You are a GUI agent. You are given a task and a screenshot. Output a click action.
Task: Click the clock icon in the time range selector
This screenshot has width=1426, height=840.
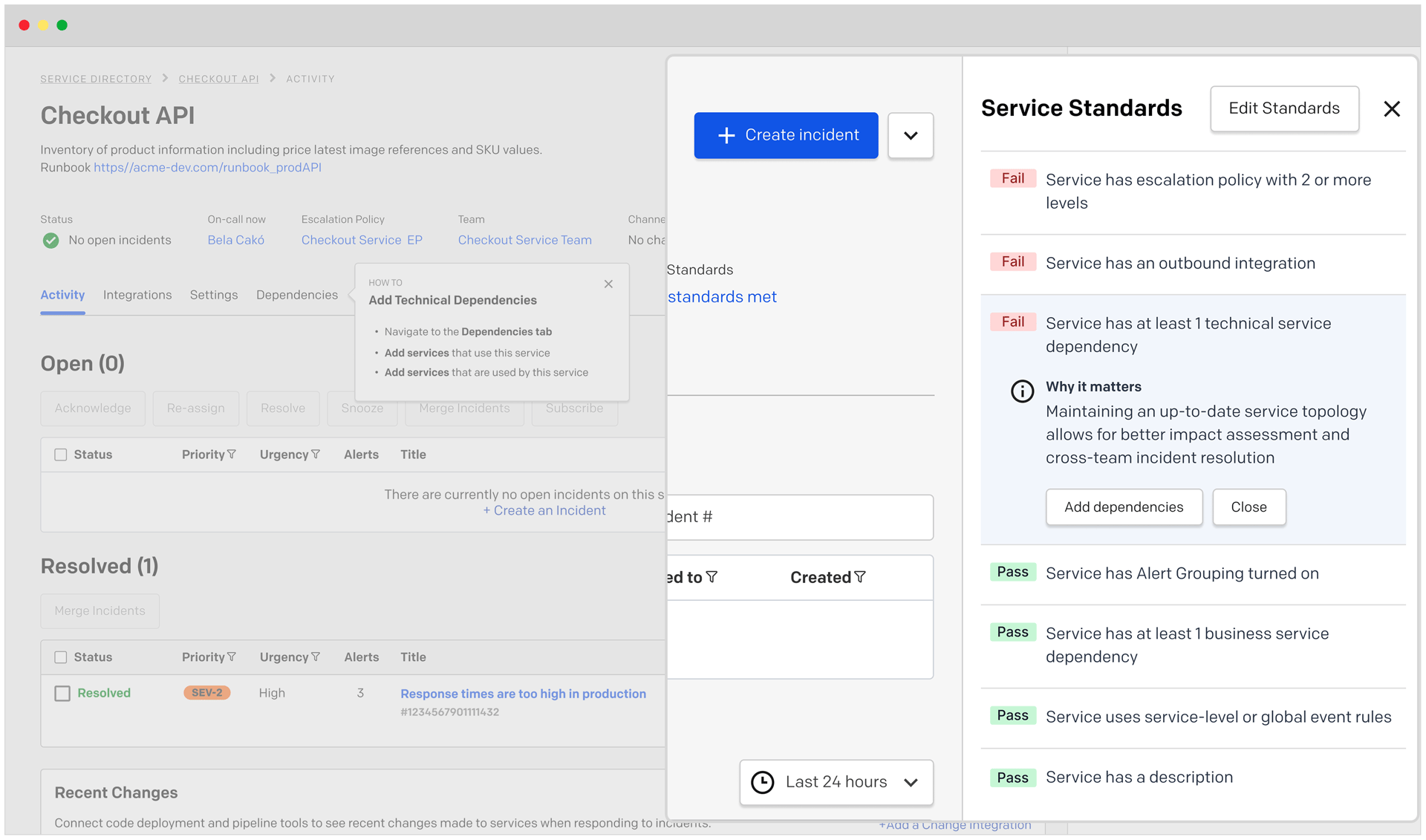[762, 782]
